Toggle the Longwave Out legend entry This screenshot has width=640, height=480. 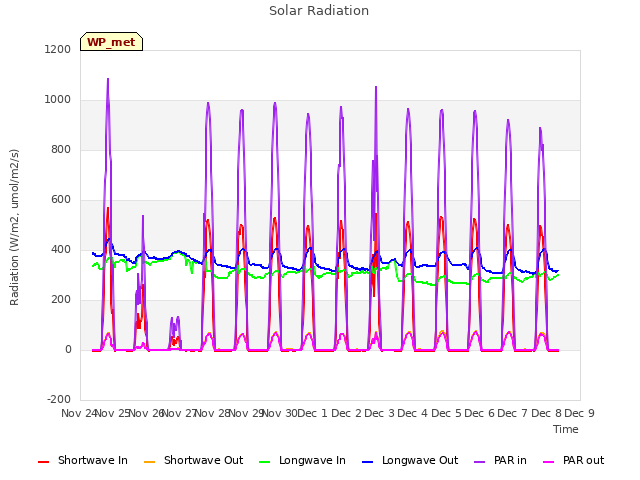point(410,460)
